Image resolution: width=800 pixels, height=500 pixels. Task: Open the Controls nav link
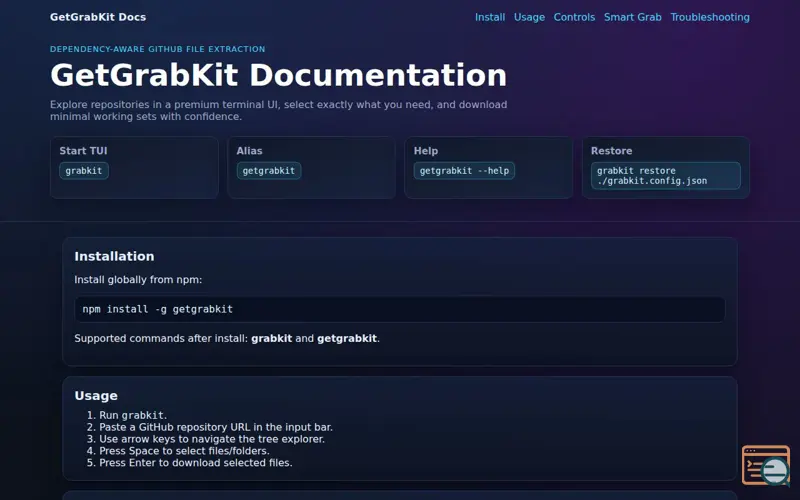[574, 17]
